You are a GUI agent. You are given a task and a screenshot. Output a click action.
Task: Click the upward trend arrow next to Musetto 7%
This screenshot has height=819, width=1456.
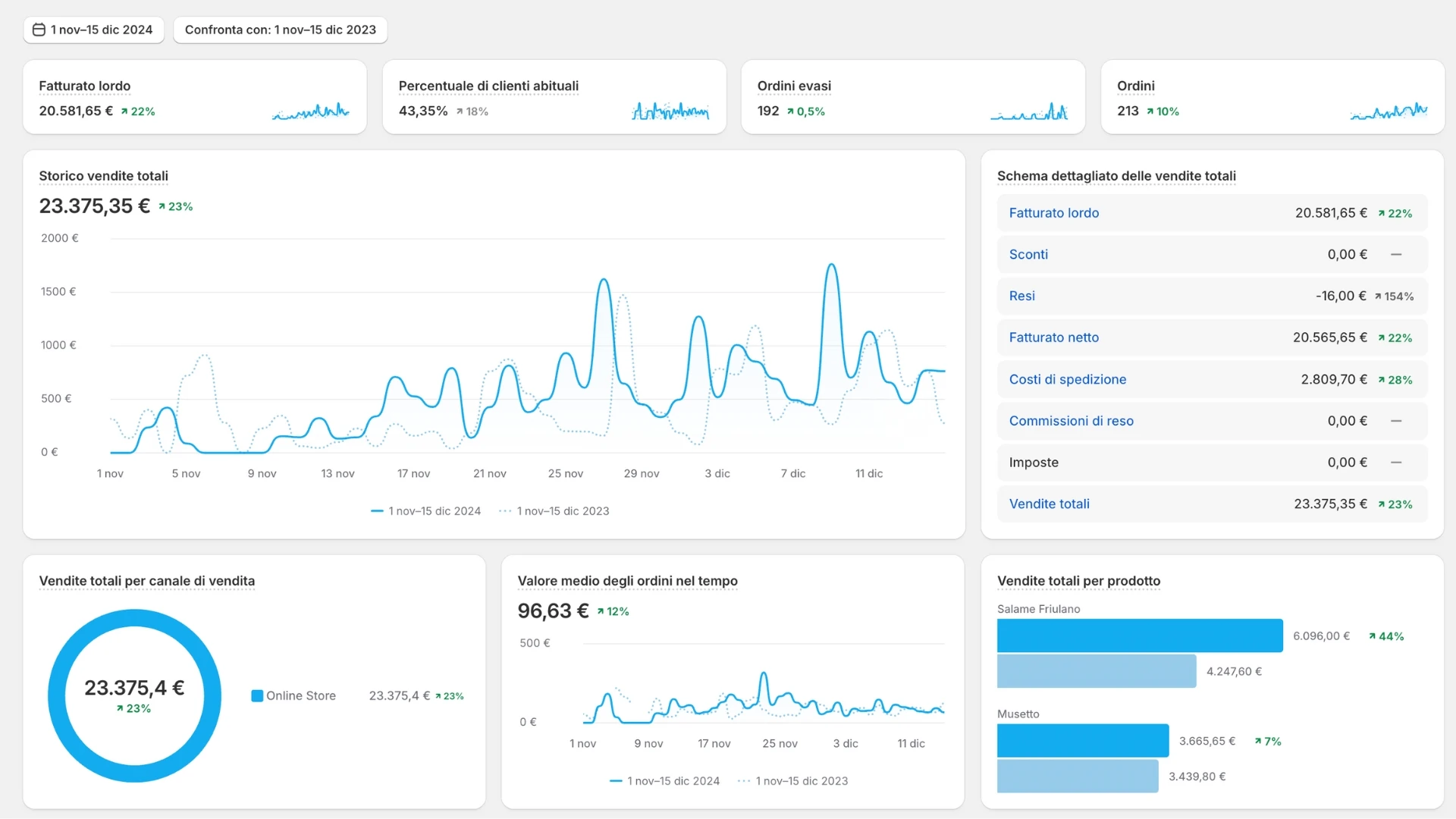coord(1258,742)
